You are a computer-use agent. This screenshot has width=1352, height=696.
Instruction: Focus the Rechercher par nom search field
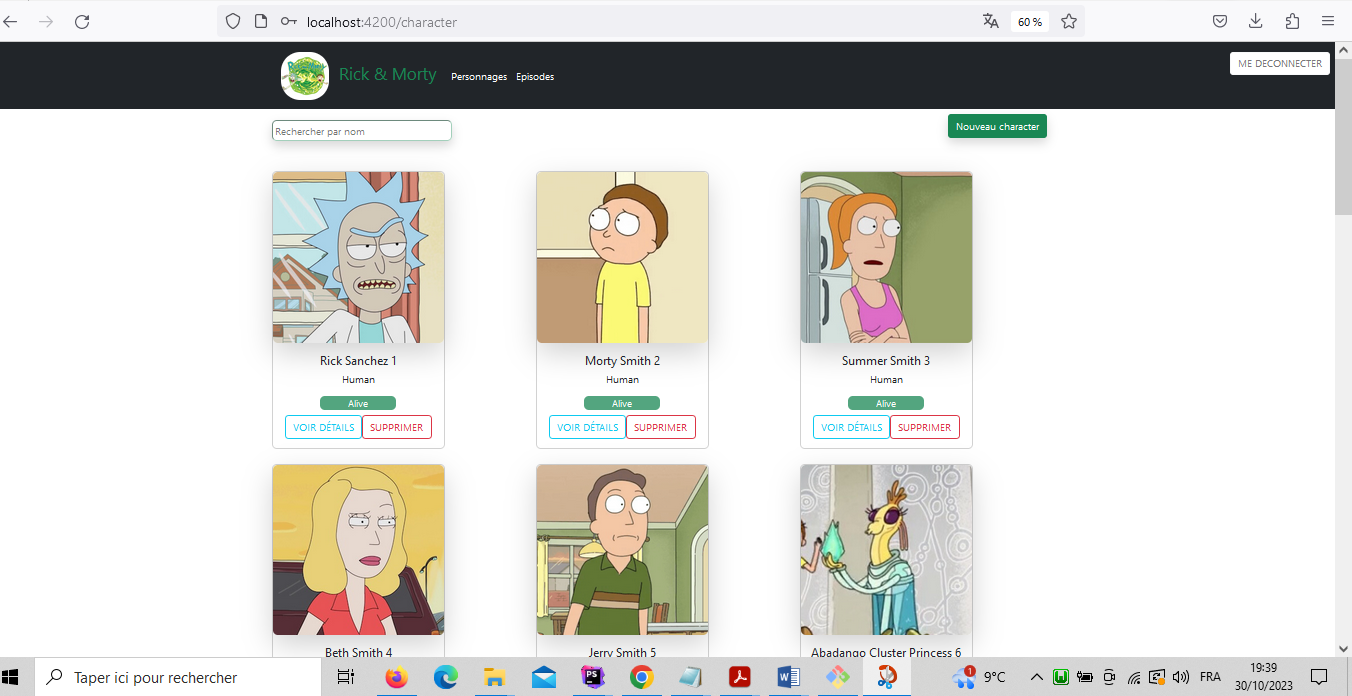tap(362, 131)
